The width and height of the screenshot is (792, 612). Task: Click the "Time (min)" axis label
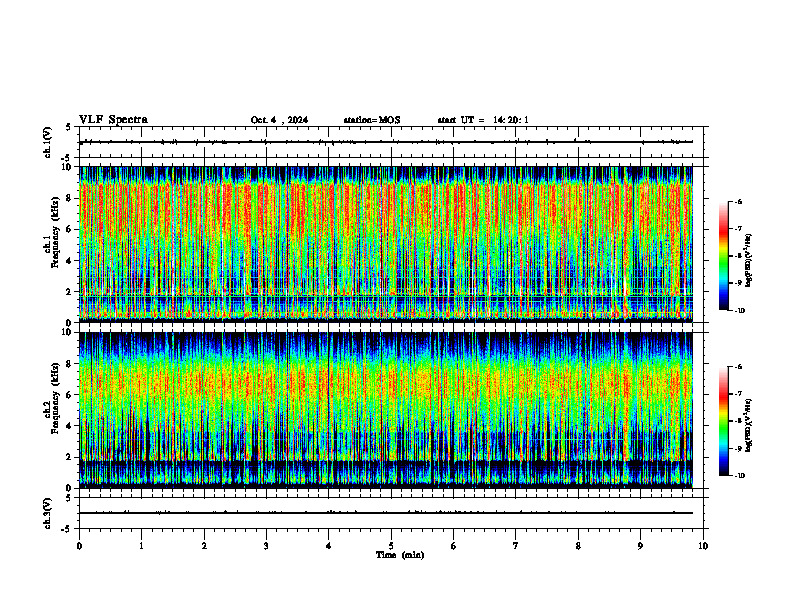coord(400,555)
